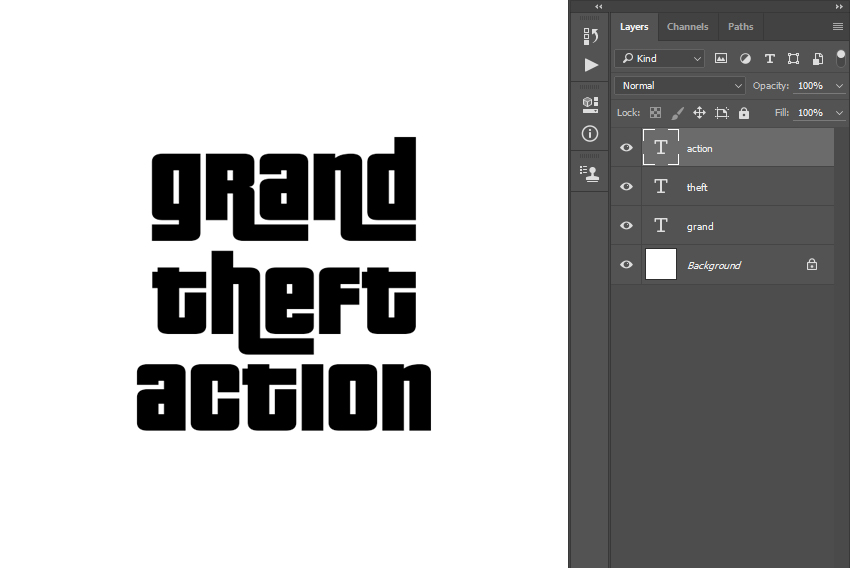Hide the theft layer

[626, 186]
